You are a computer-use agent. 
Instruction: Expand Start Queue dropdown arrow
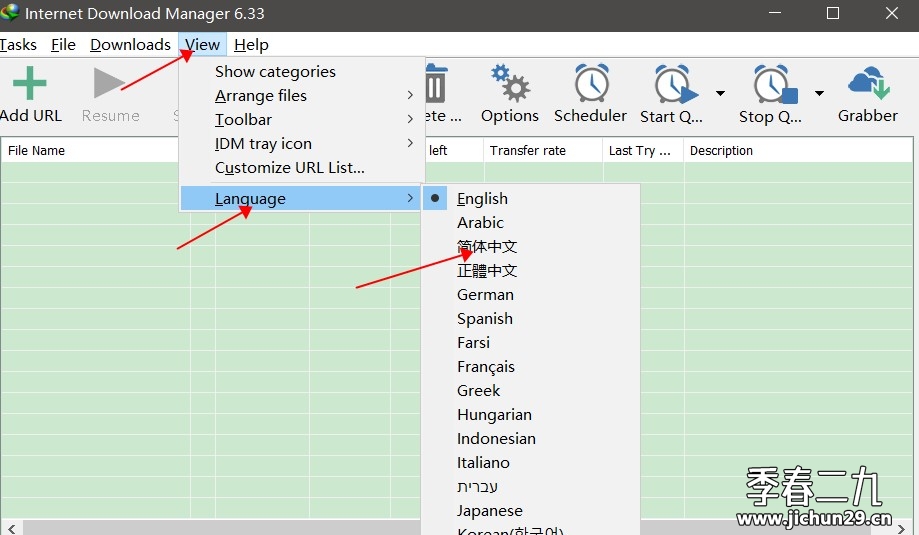tap(720, 93)
